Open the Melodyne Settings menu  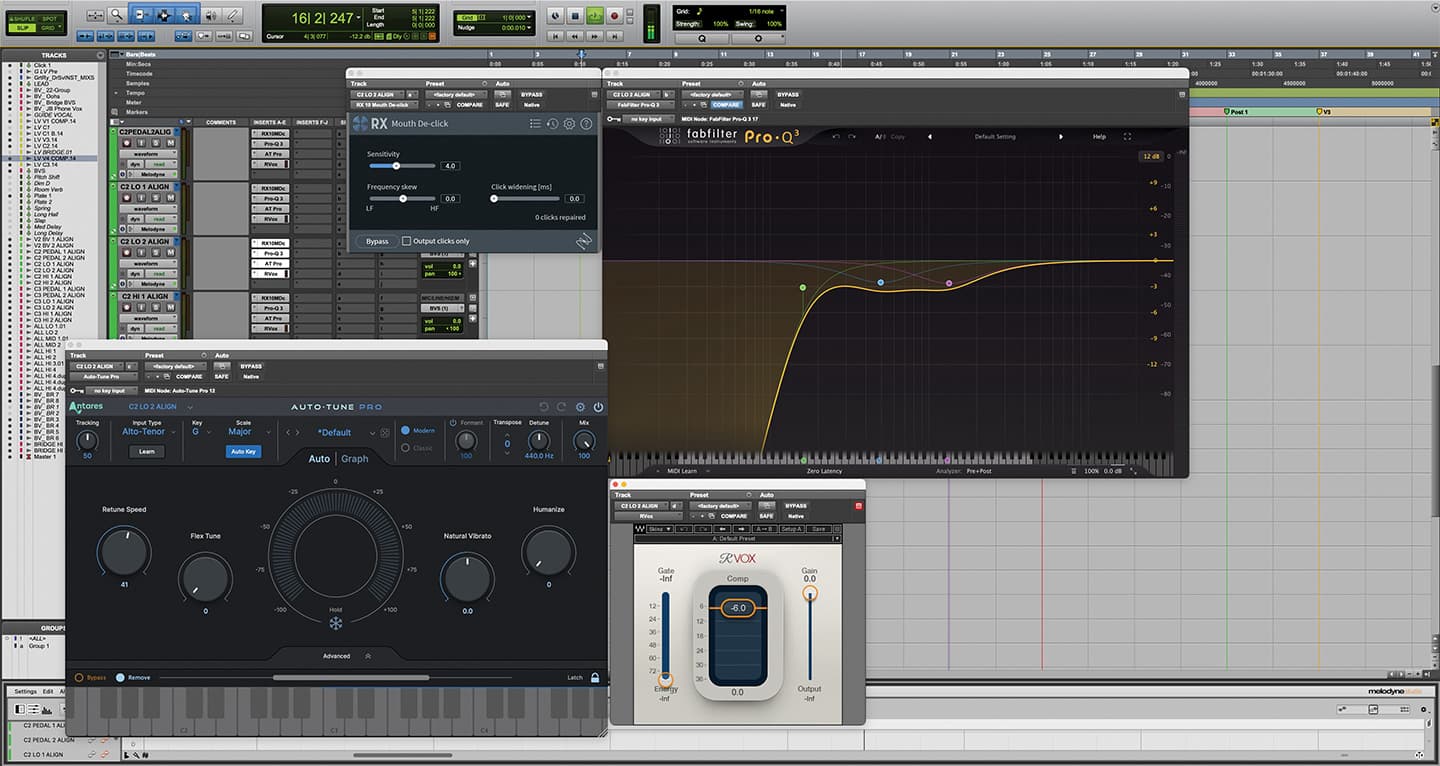[25, 691]
